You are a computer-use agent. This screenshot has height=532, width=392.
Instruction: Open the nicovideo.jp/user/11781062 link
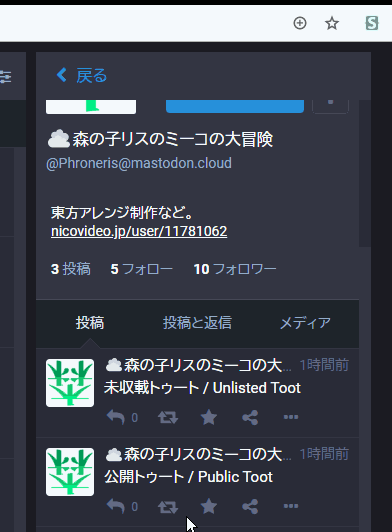(139, 231)
